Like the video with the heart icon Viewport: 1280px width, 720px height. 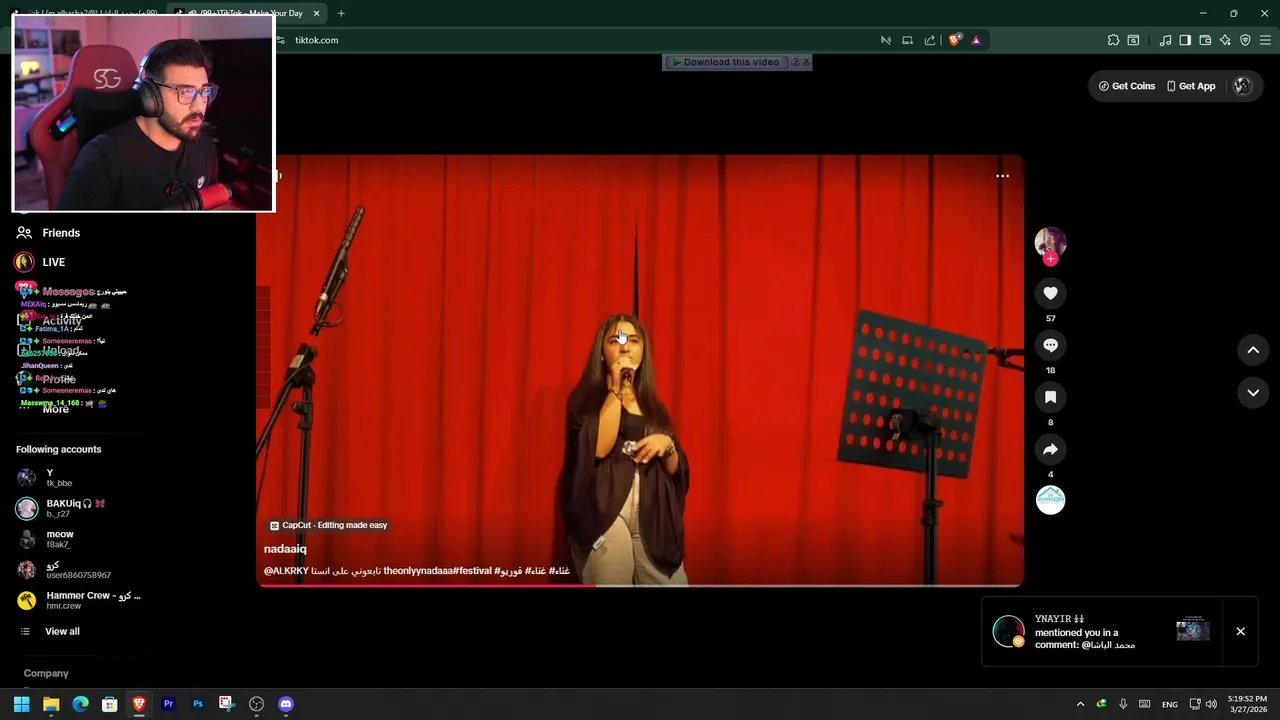[1050, 293]
